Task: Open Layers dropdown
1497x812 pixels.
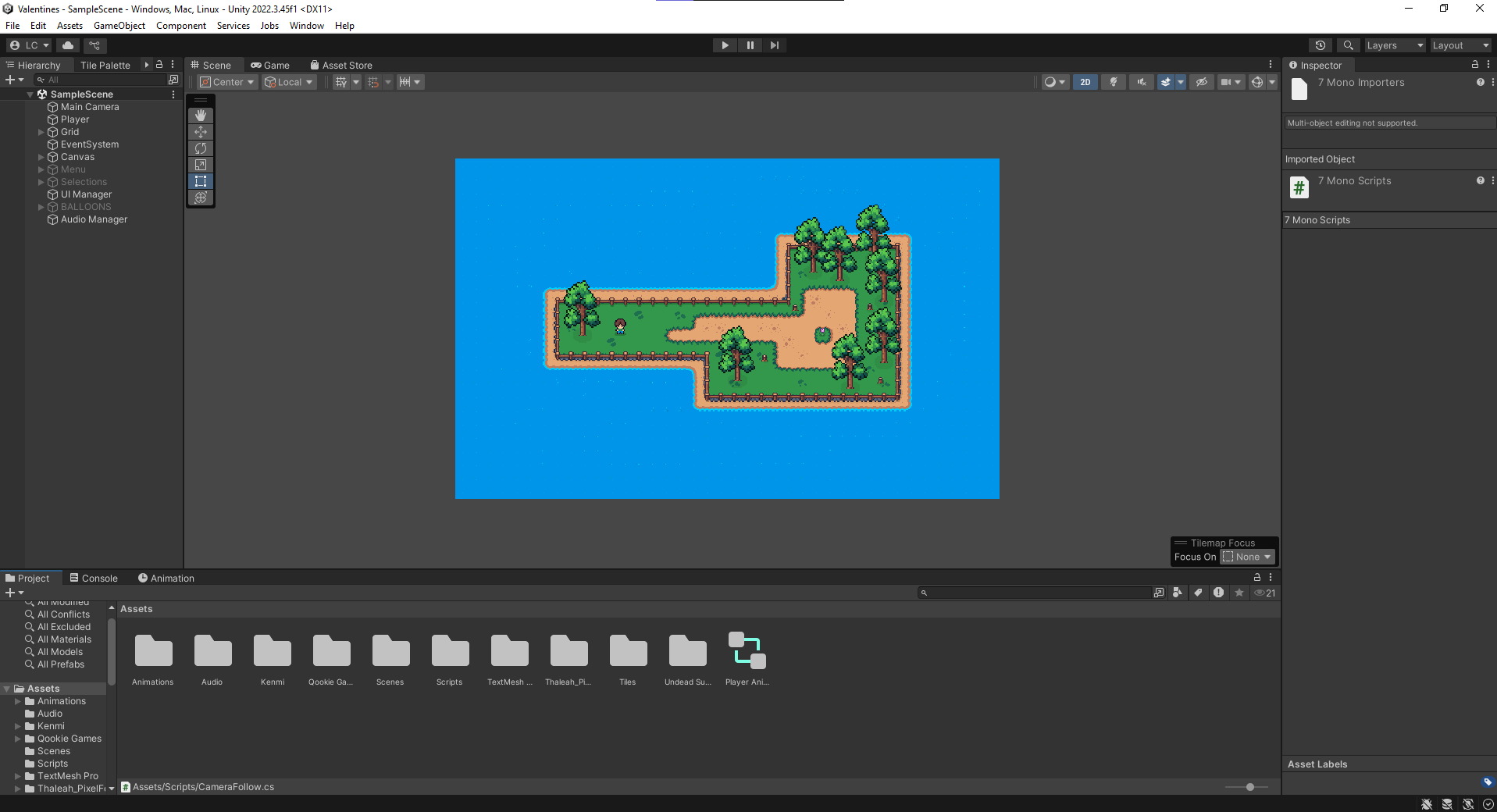Action: (1395, 45)
